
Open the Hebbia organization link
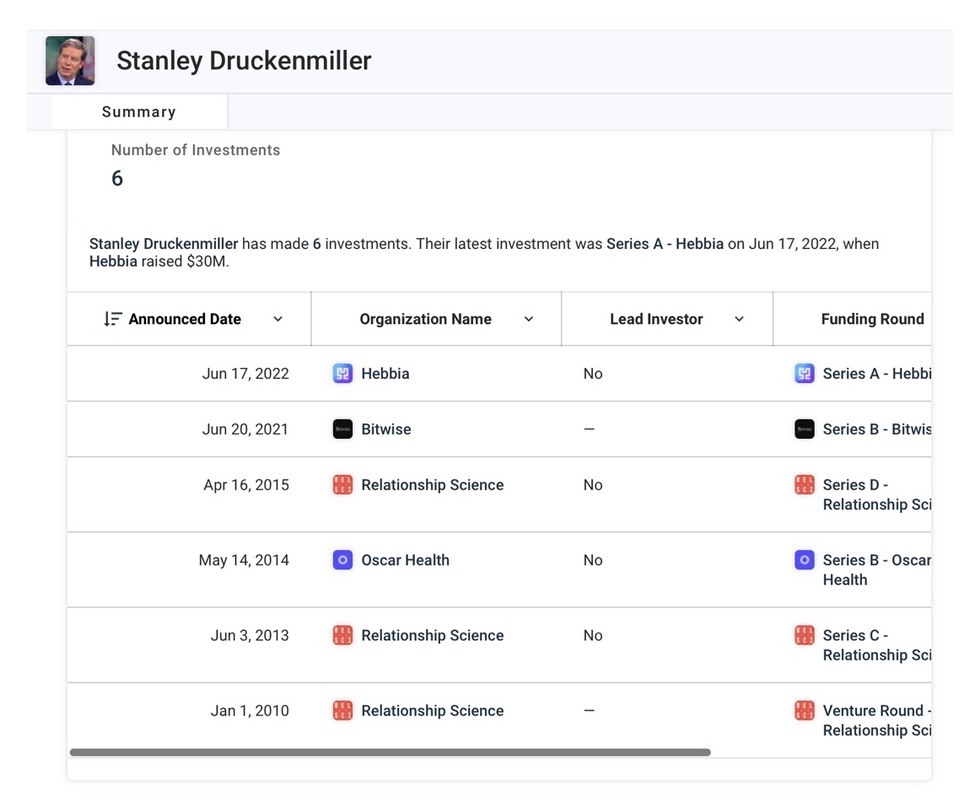coord(385,374)
